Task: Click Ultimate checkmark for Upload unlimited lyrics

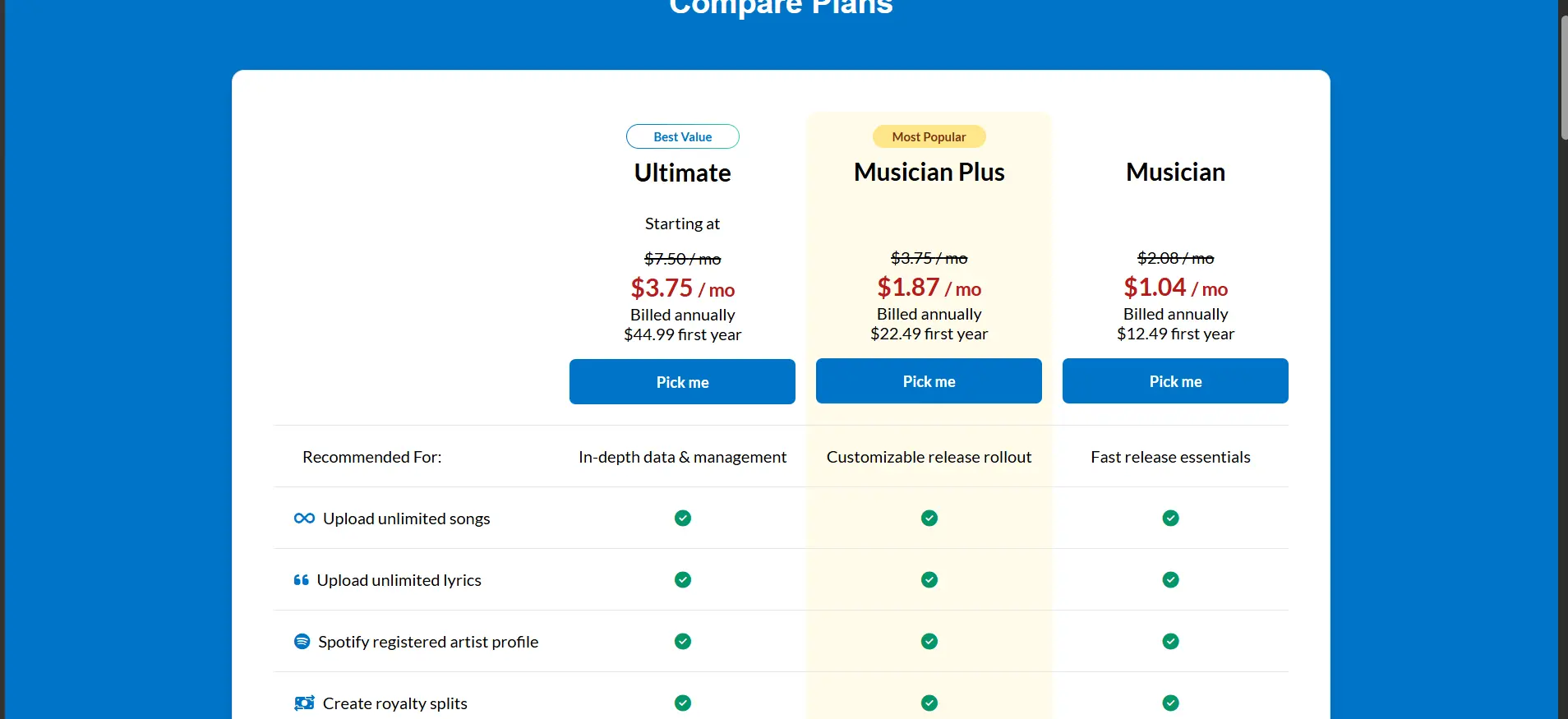Action: pos(683,579)
